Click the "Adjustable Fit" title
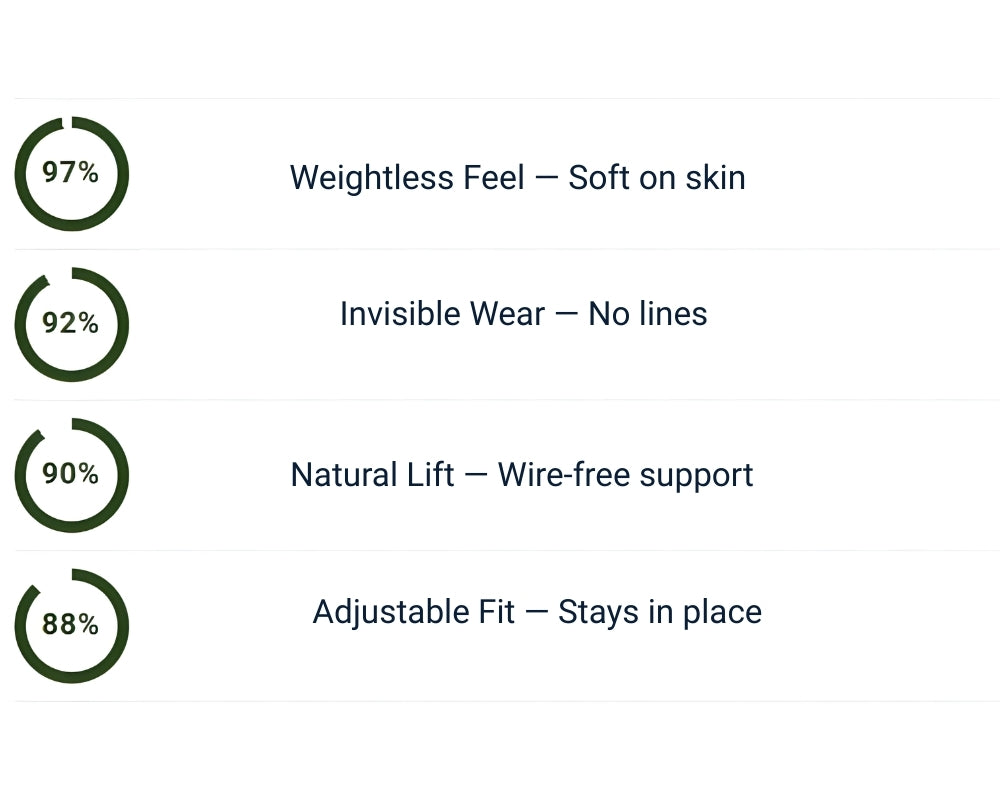This screenshot has height=800, width=1000. (413, 611)
